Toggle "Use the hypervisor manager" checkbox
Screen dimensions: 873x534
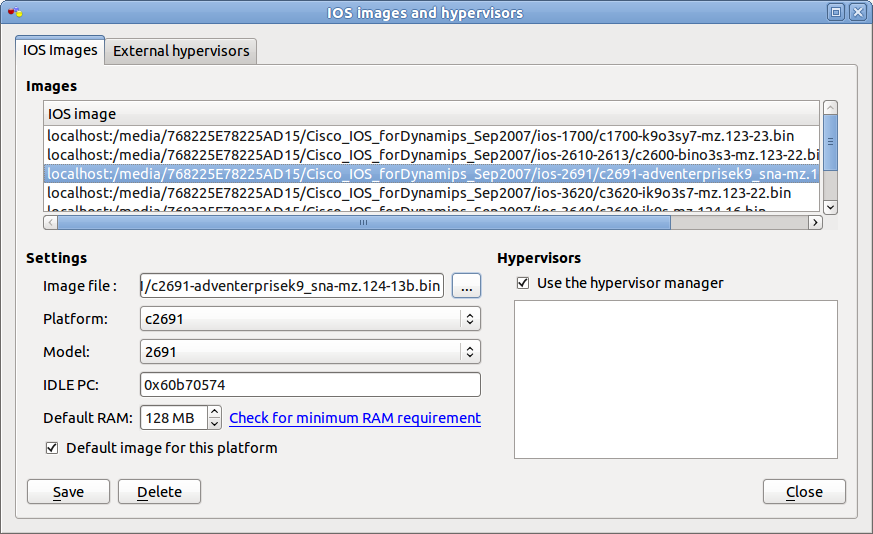pyautogui.click(x=523, y=283)
